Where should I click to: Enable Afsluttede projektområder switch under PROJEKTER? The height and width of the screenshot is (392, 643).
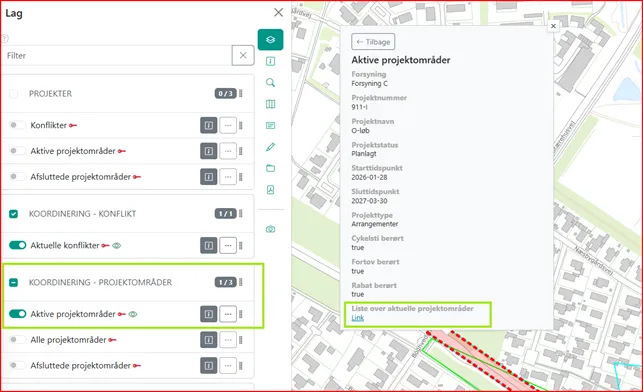point(17,177)
